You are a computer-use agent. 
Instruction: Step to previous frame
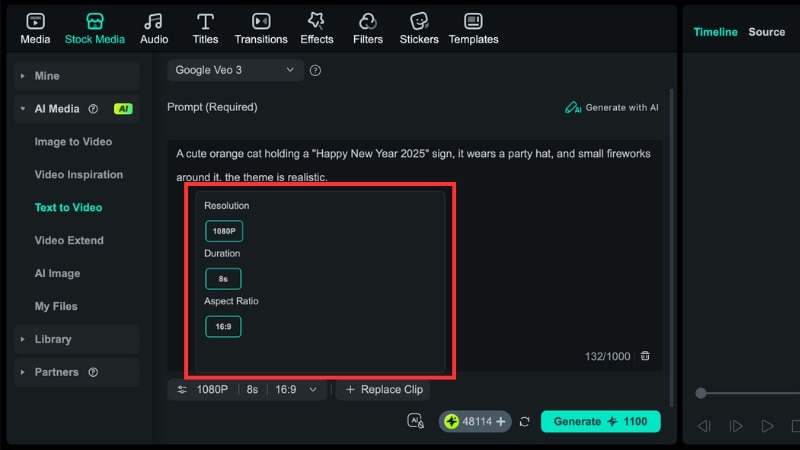click(704, 426)
